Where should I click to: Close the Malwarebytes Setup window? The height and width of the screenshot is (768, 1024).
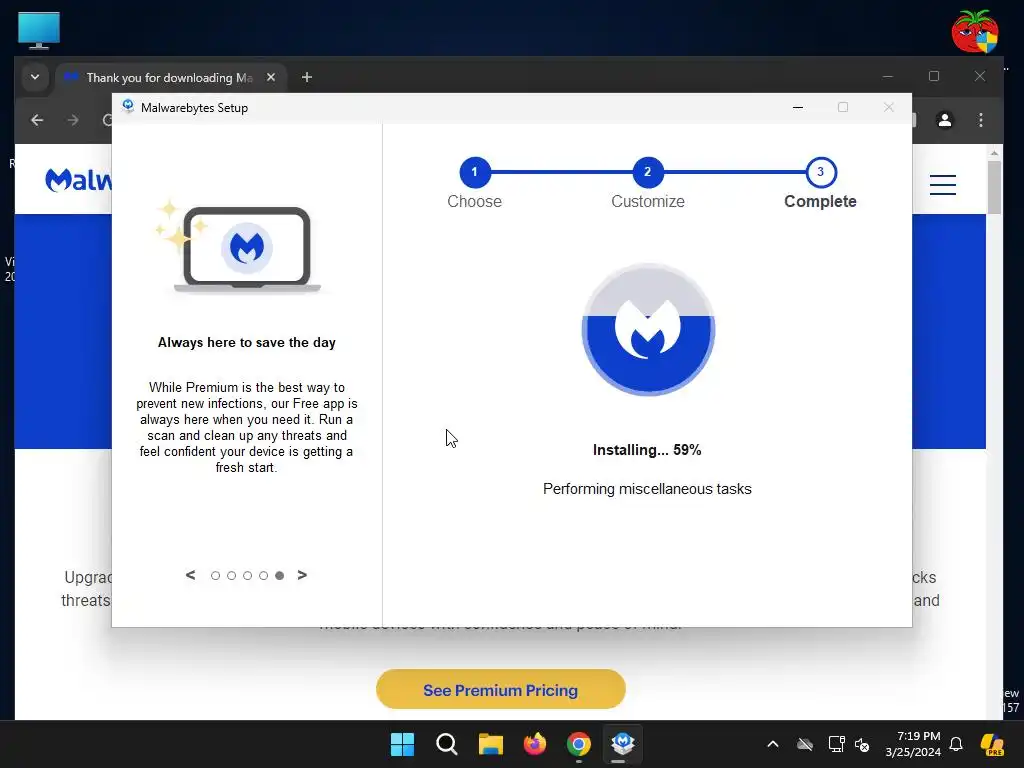click(x=888, y=107)
